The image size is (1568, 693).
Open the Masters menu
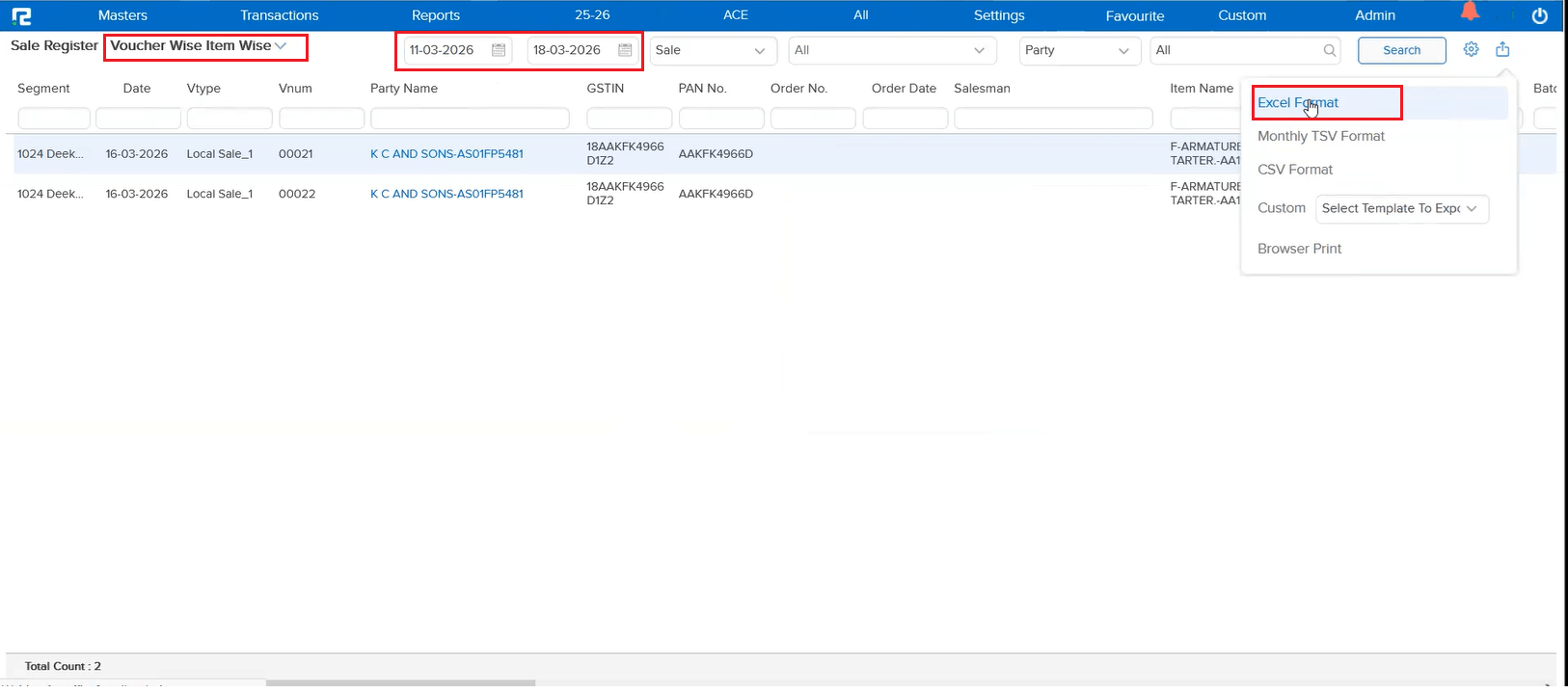(122, 15)
